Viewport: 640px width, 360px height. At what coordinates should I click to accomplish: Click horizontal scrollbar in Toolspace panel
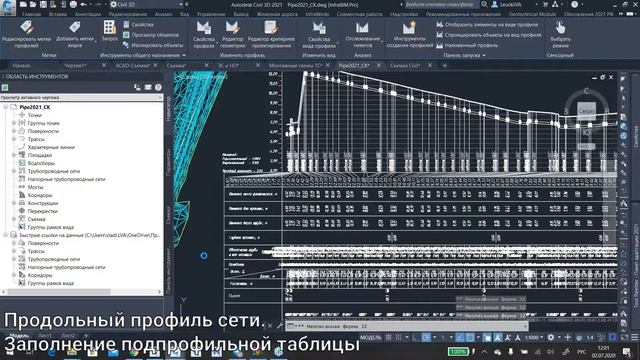[x=81, y=291]
